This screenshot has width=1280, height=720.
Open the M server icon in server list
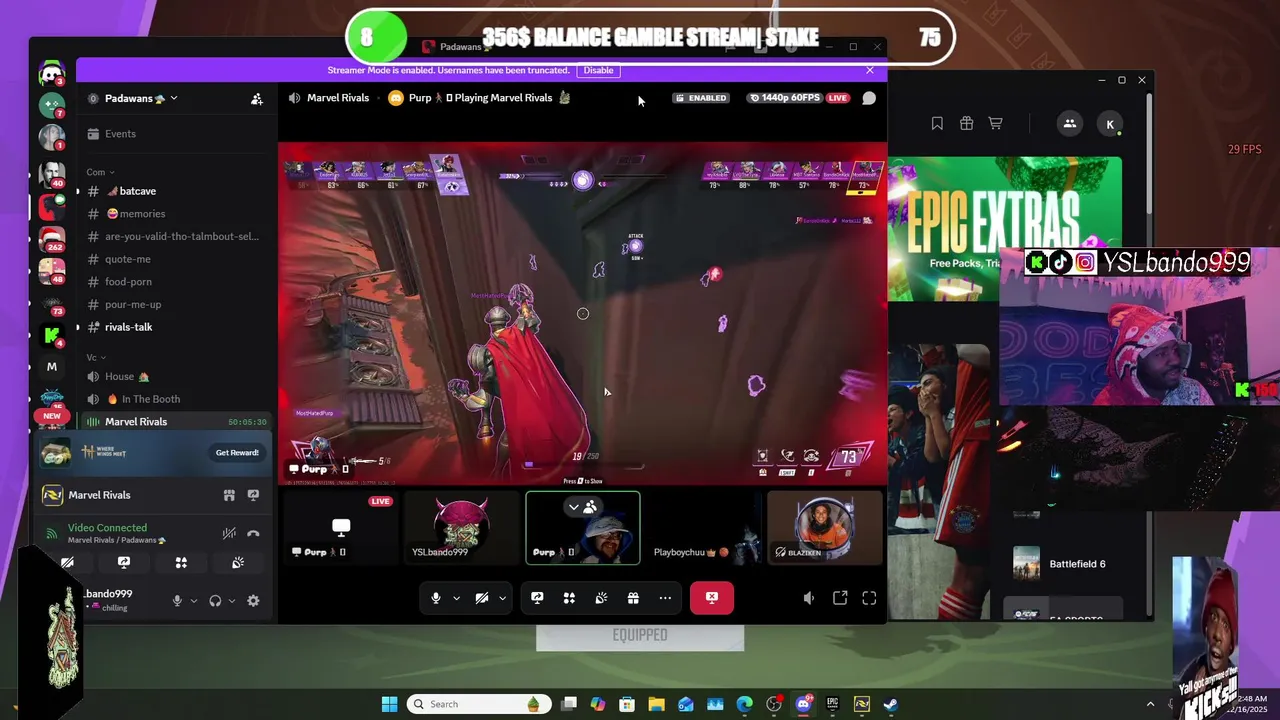[52, 367]
